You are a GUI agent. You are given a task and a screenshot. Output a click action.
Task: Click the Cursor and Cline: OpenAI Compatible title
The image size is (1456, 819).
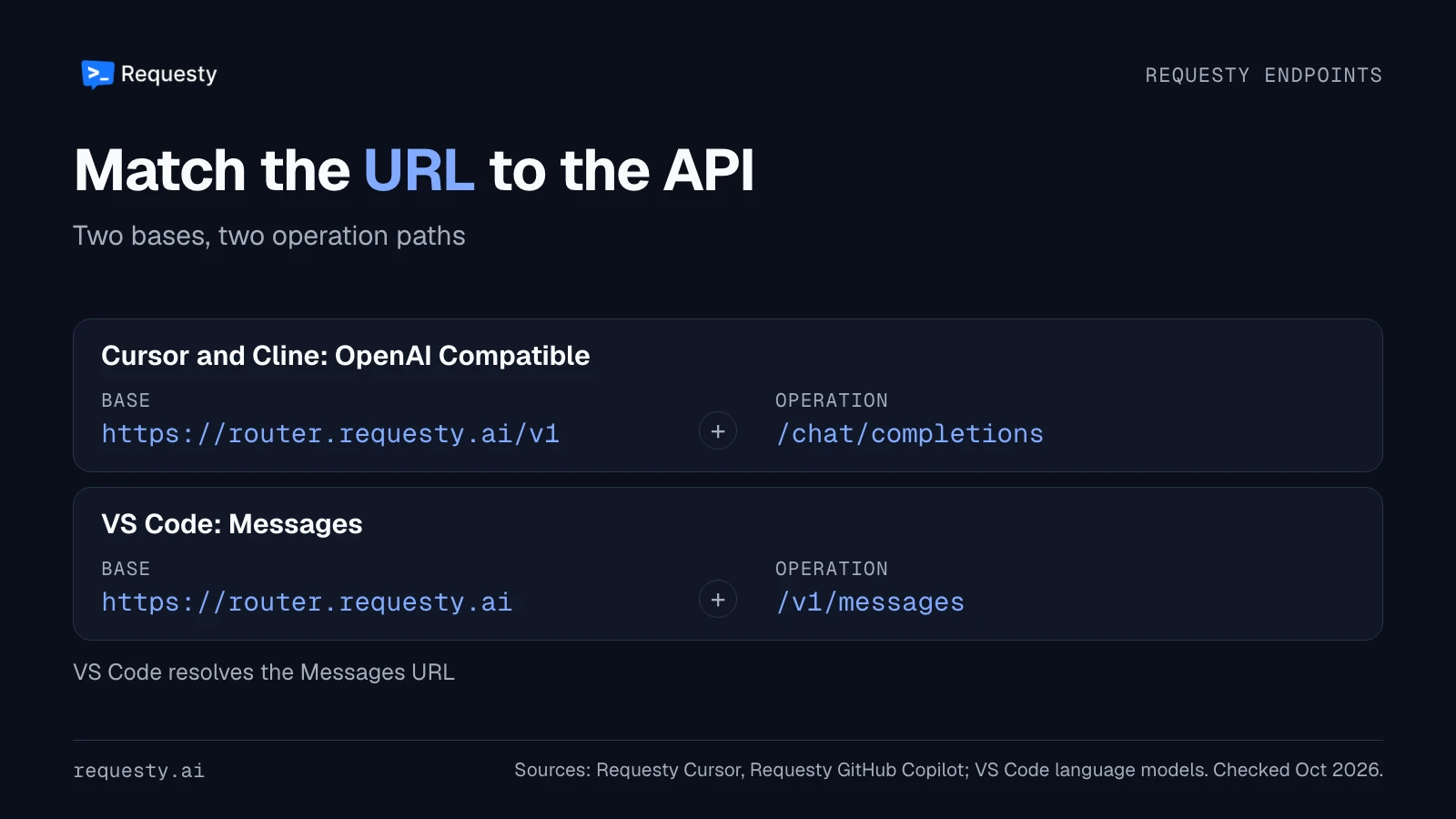click(346, 356)
